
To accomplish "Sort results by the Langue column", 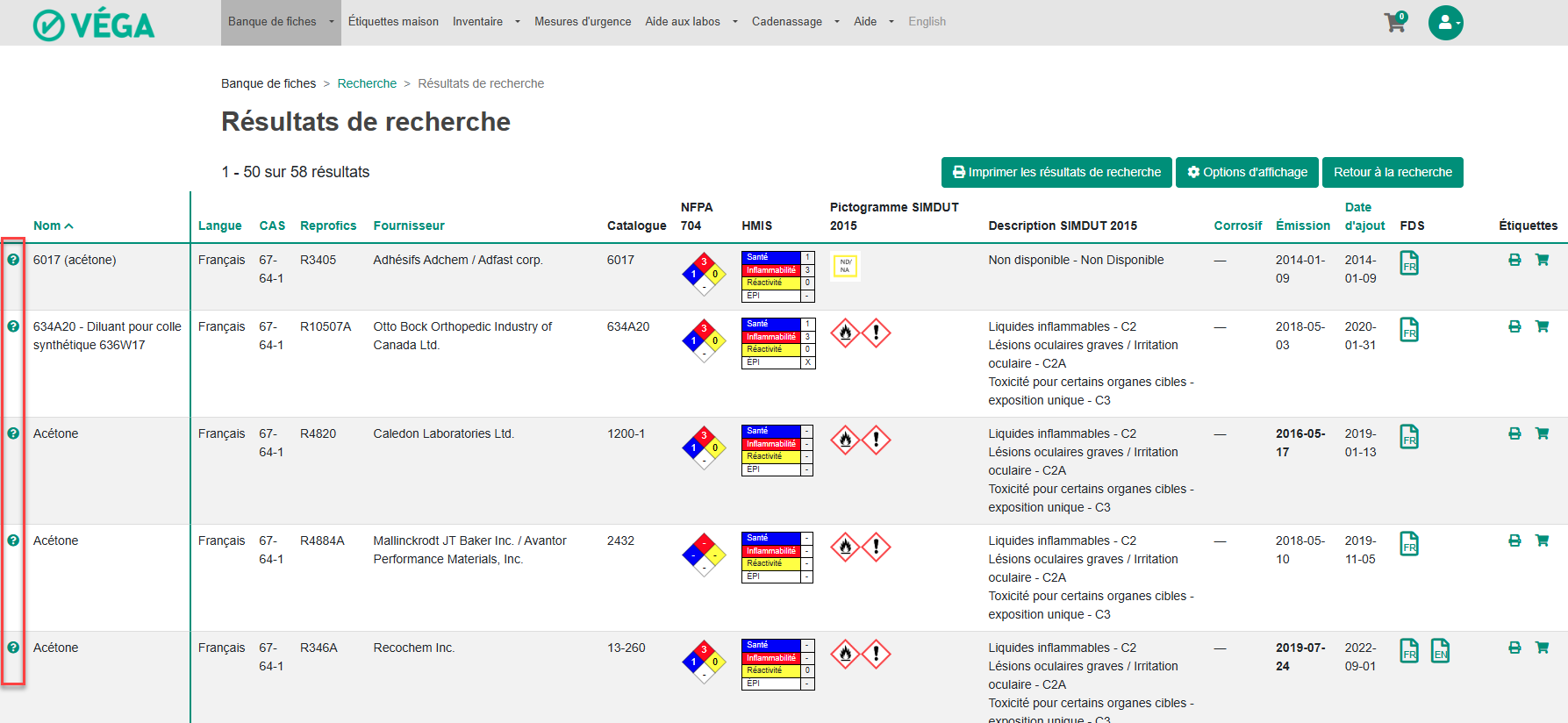I will 220,225.
